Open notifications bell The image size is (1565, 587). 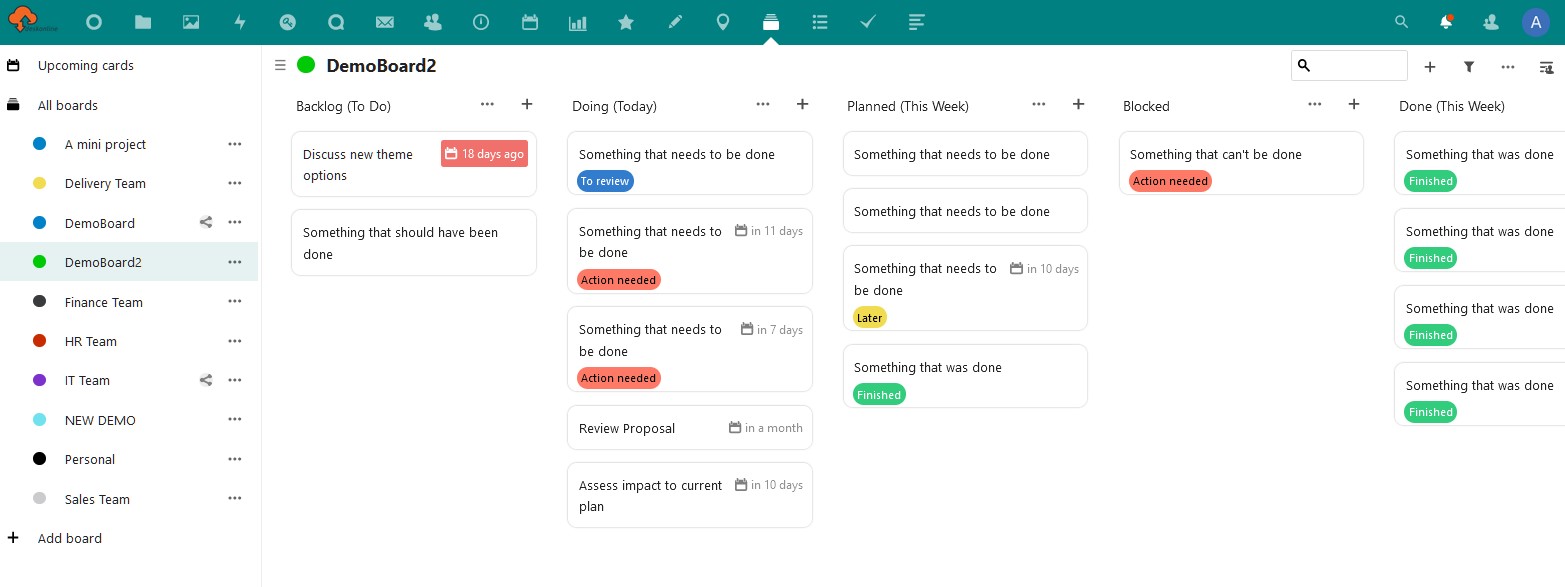[1446, 22]
